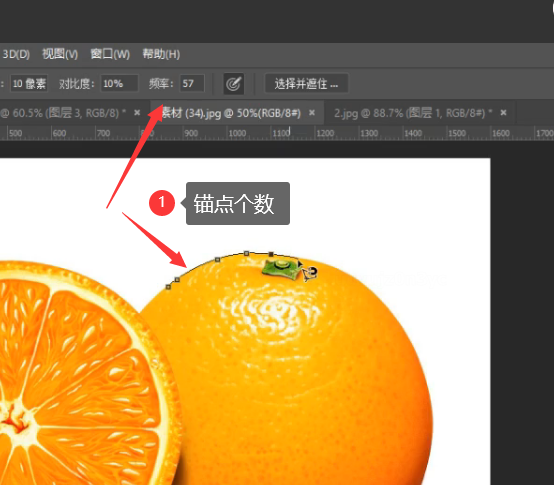
Task: Click the 频率 label
Action: tap(161, 84)
